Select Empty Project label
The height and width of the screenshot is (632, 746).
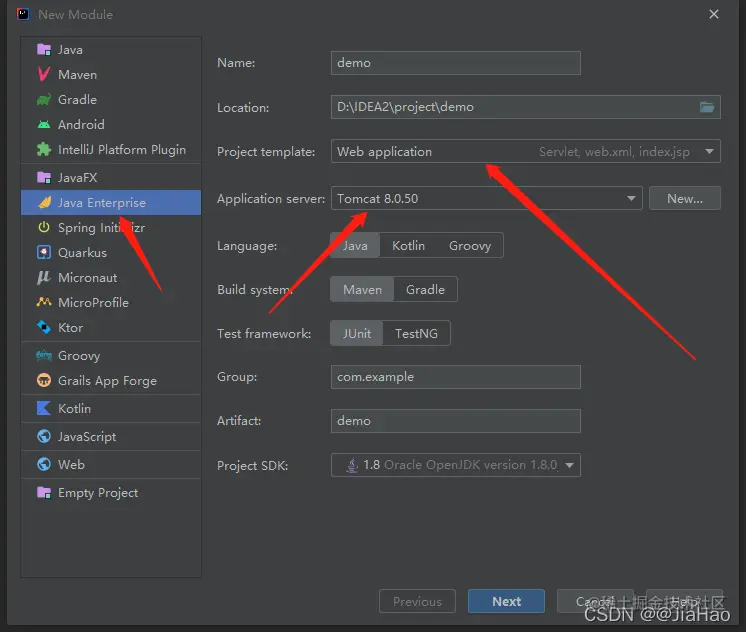98,493
